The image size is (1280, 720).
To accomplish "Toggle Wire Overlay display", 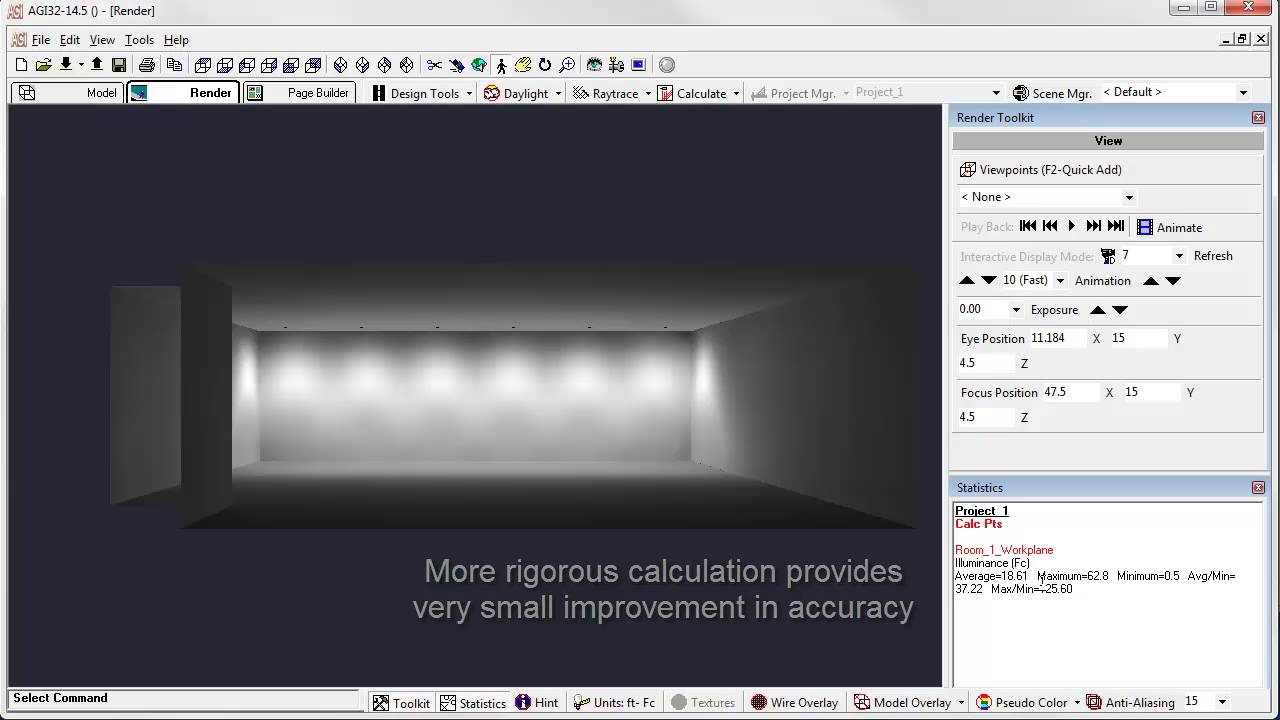I will [x=794, y=702].
